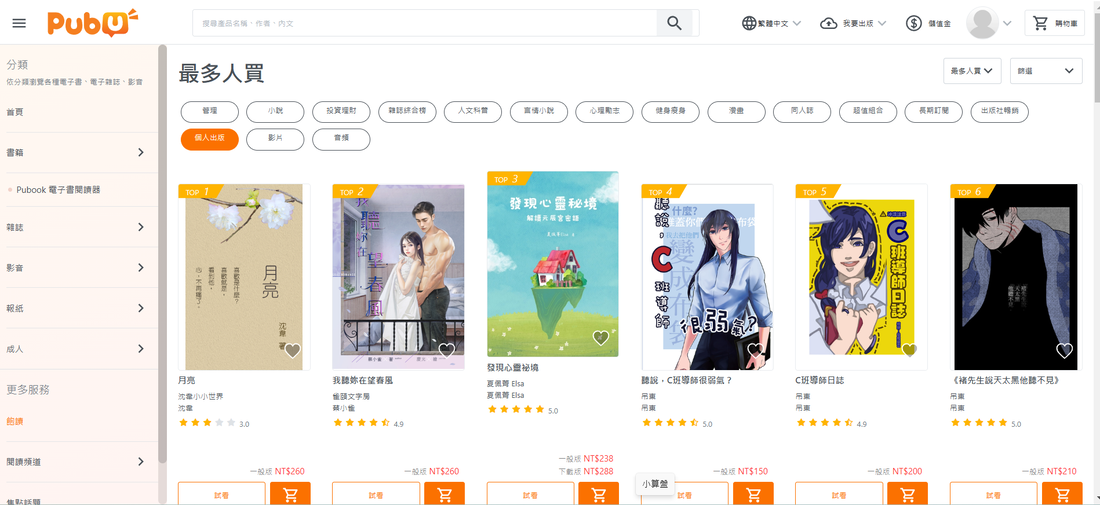Open the shopping cart 購物車 in header
Viewport: 1100px width, 505px height.
1054,23
